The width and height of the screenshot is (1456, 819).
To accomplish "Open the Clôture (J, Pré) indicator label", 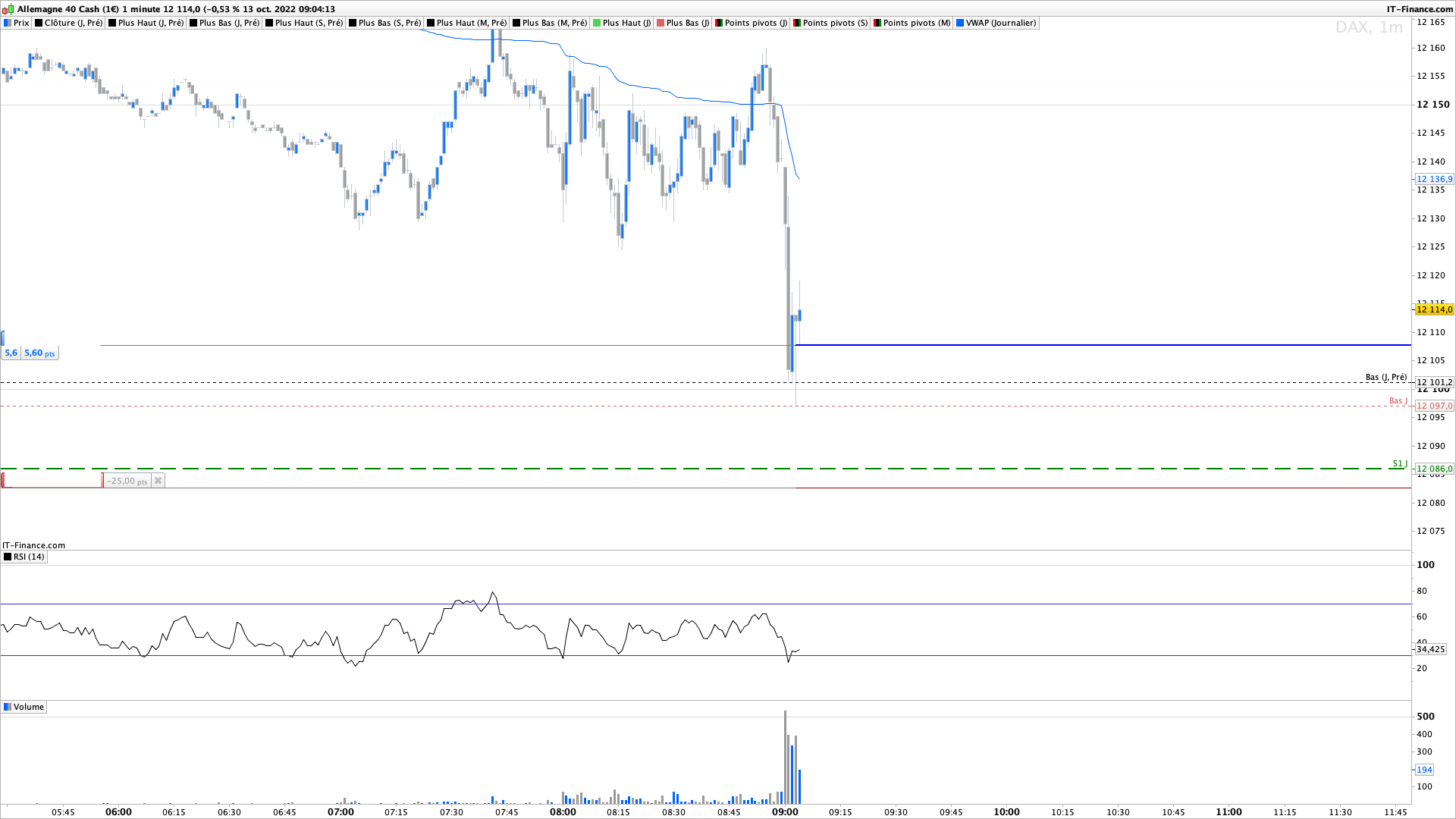I will pyautogui.click(x=73, y=23).
